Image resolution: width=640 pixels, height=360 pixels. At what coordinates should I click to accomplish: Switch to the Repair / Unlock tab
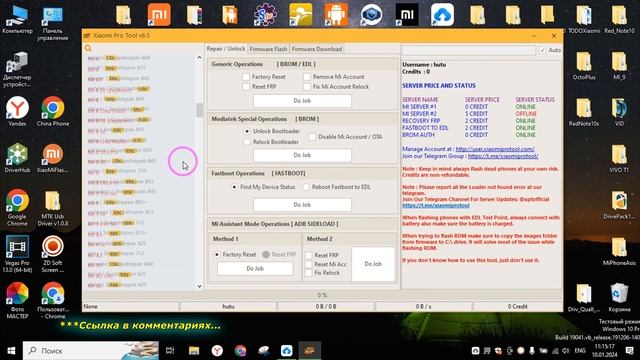pos(226,49)
